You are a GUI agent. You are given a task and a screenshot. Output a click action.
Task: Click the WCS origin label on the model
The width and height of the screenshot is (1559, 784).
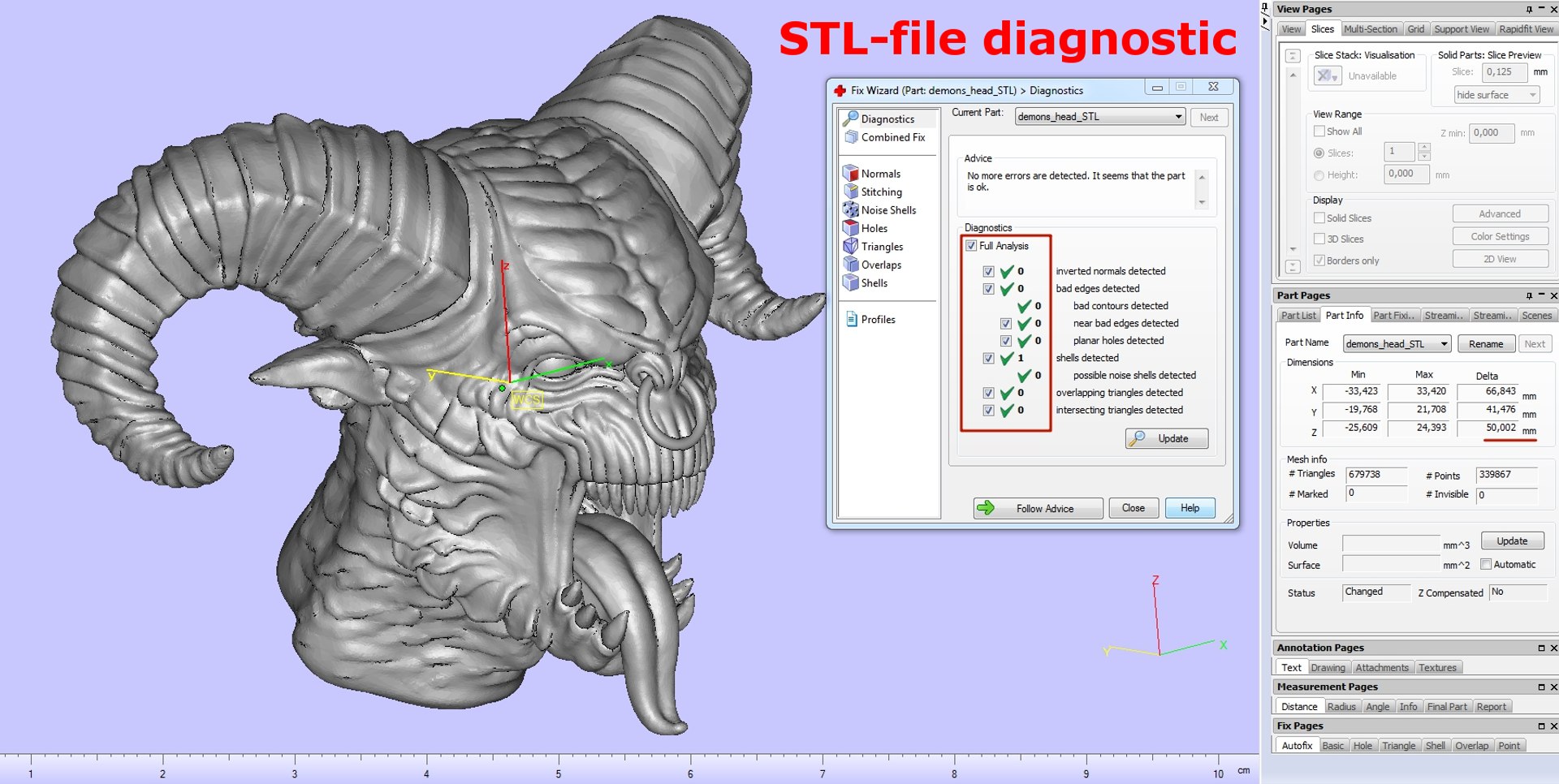click(526, 400)
